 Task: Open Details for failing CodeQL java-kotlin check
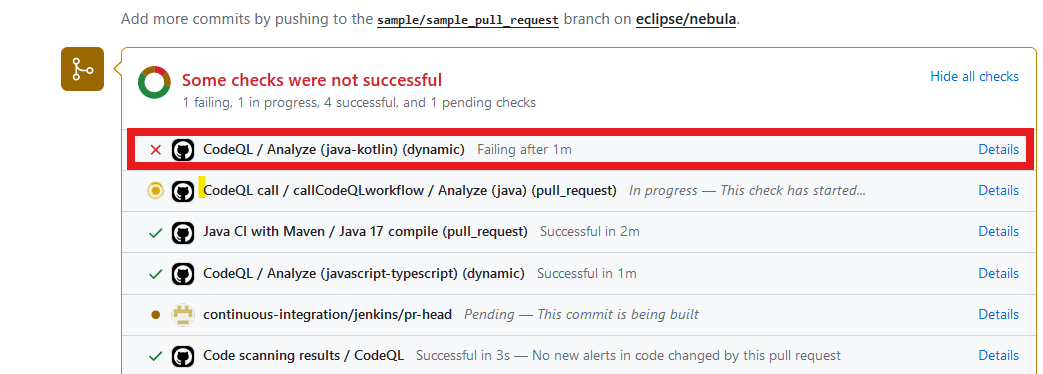pyautogui.click(x=998, y=150)
